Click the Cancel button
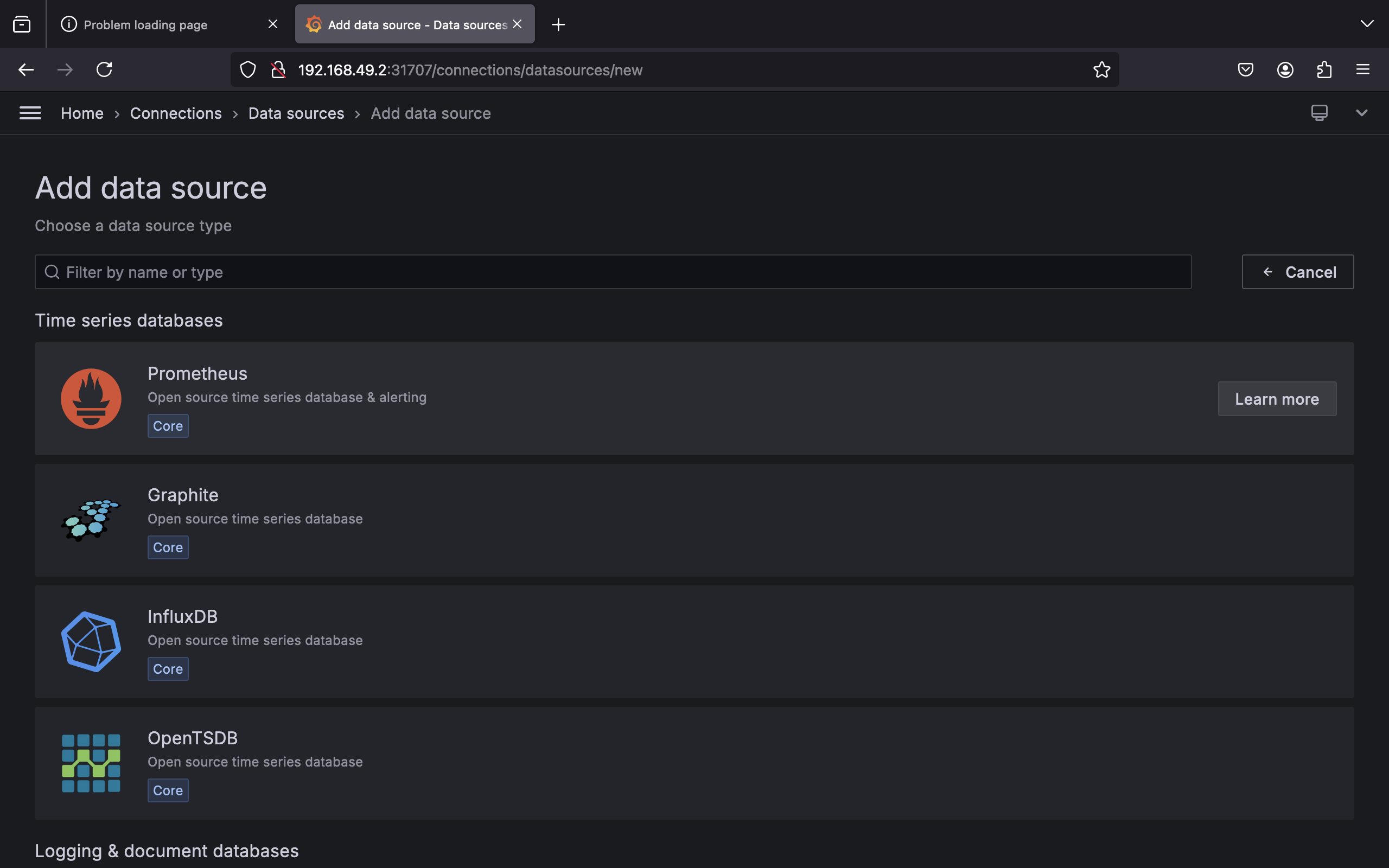Screen dimensions: 1389x868 (1298, 272)
